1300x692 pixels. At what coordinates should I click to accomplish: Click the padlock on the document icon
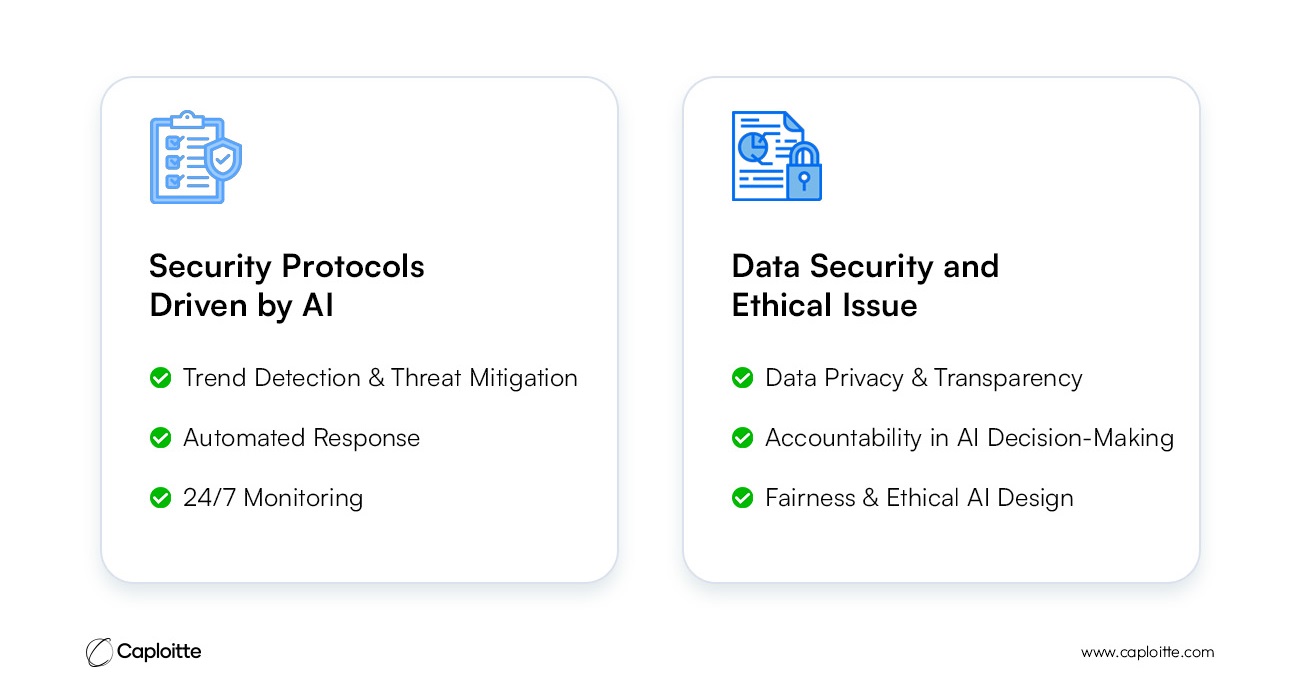(803, 172)
